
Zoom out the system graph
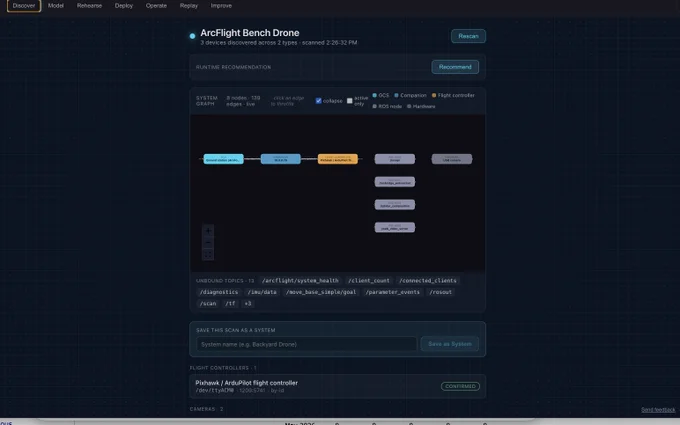tap(208, 243)
